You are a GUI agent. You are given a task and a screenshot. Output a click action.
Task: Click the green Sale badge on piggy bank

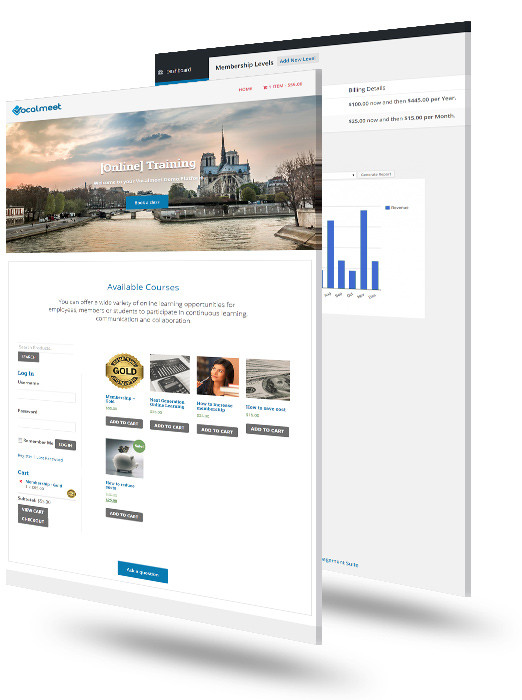pos(139,446)
